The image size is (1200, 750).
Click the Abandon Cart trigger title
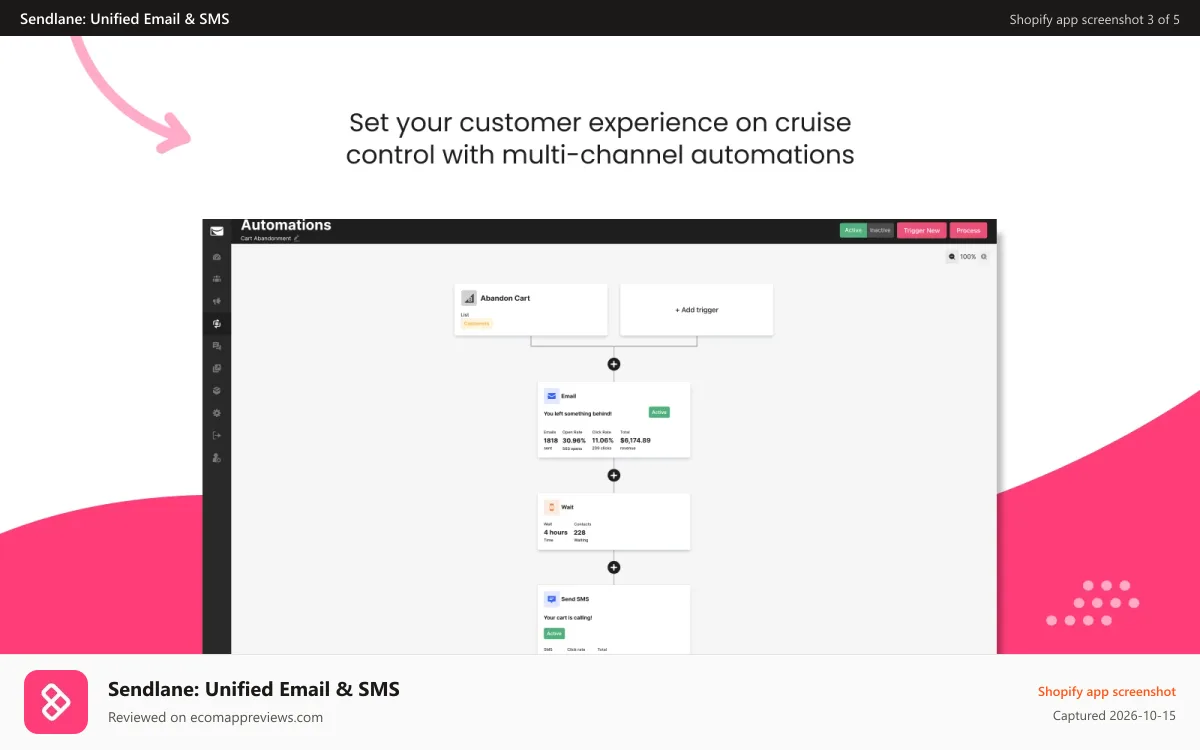505,298
